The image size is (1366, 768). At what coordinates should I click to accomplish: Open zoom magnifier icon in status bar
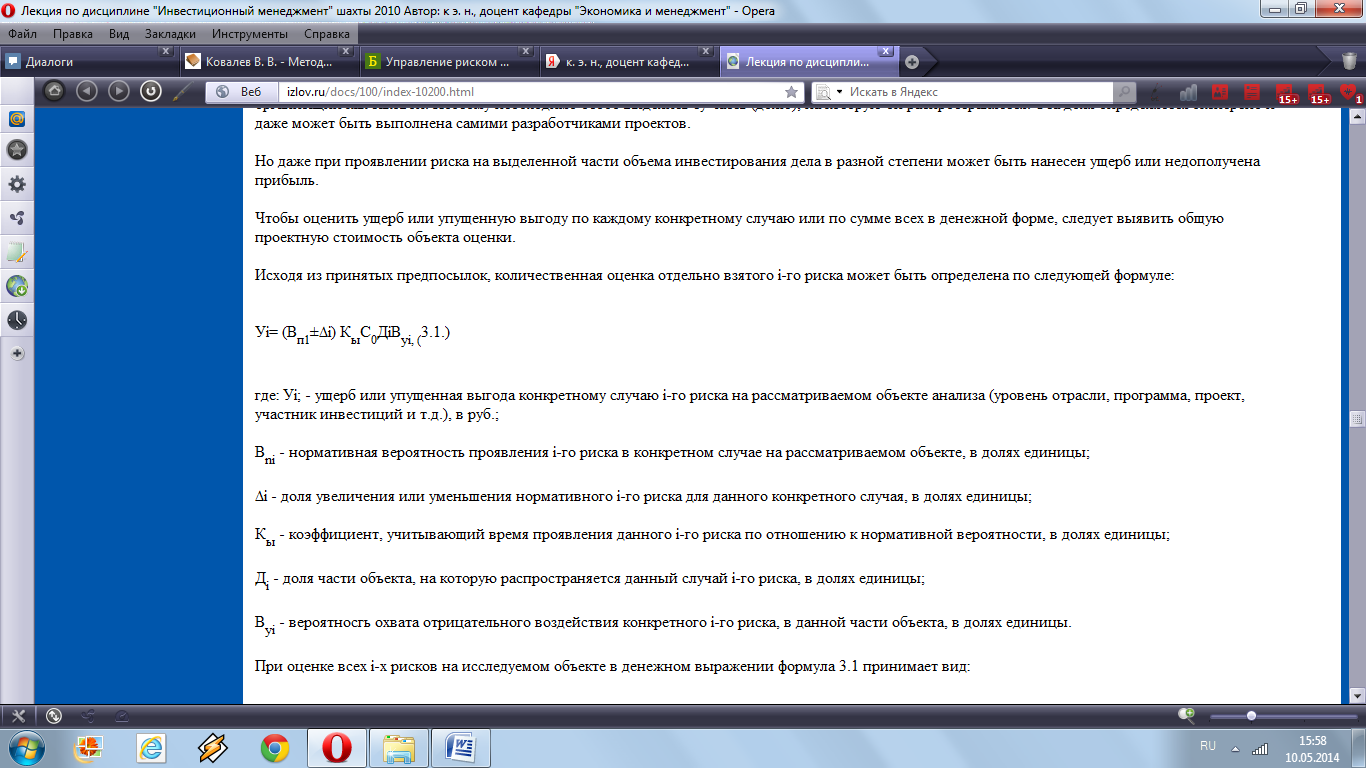[x=1187, y=715]
